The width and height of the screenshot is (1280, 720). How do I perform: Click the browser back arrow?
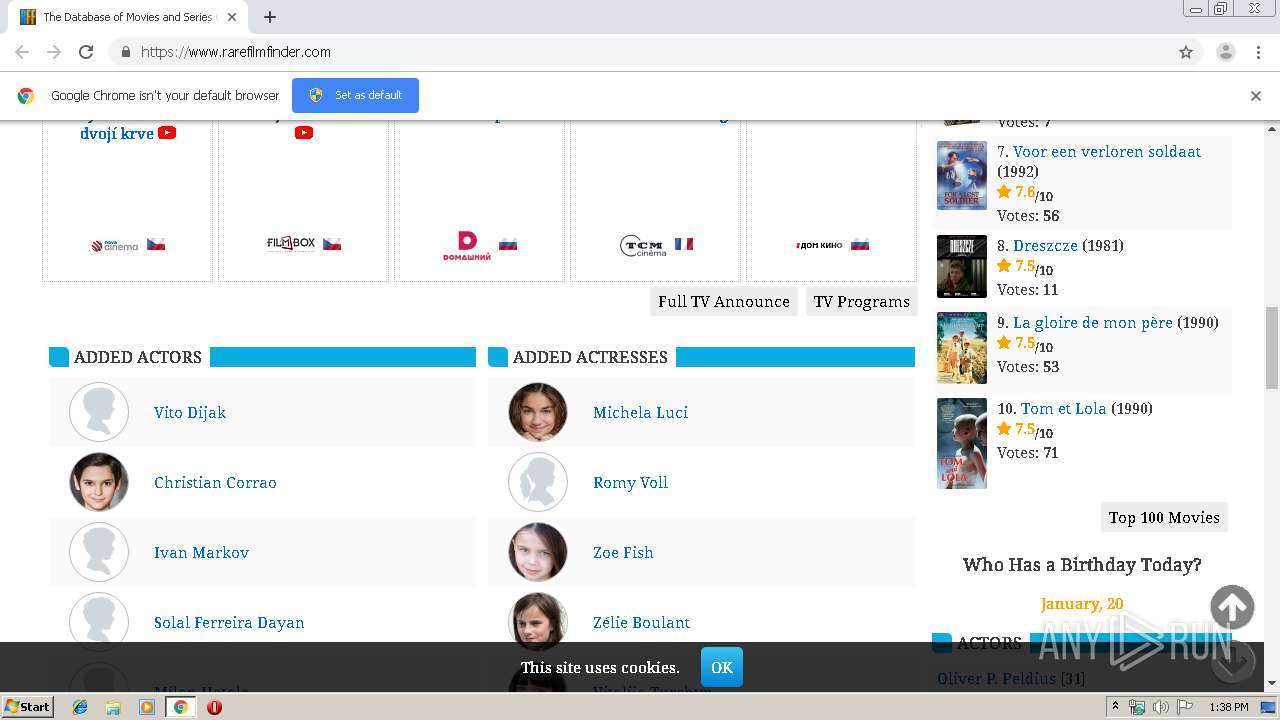point(22,52)
